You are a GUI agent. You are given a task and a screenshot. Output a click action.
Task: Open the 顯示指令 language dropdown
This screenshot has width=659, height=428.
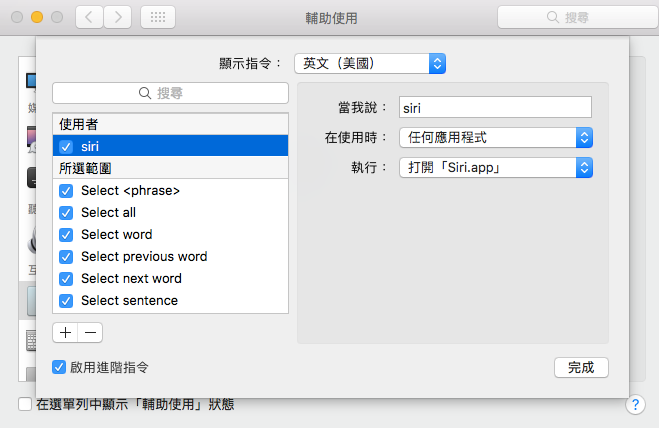(x=370, y=63)
